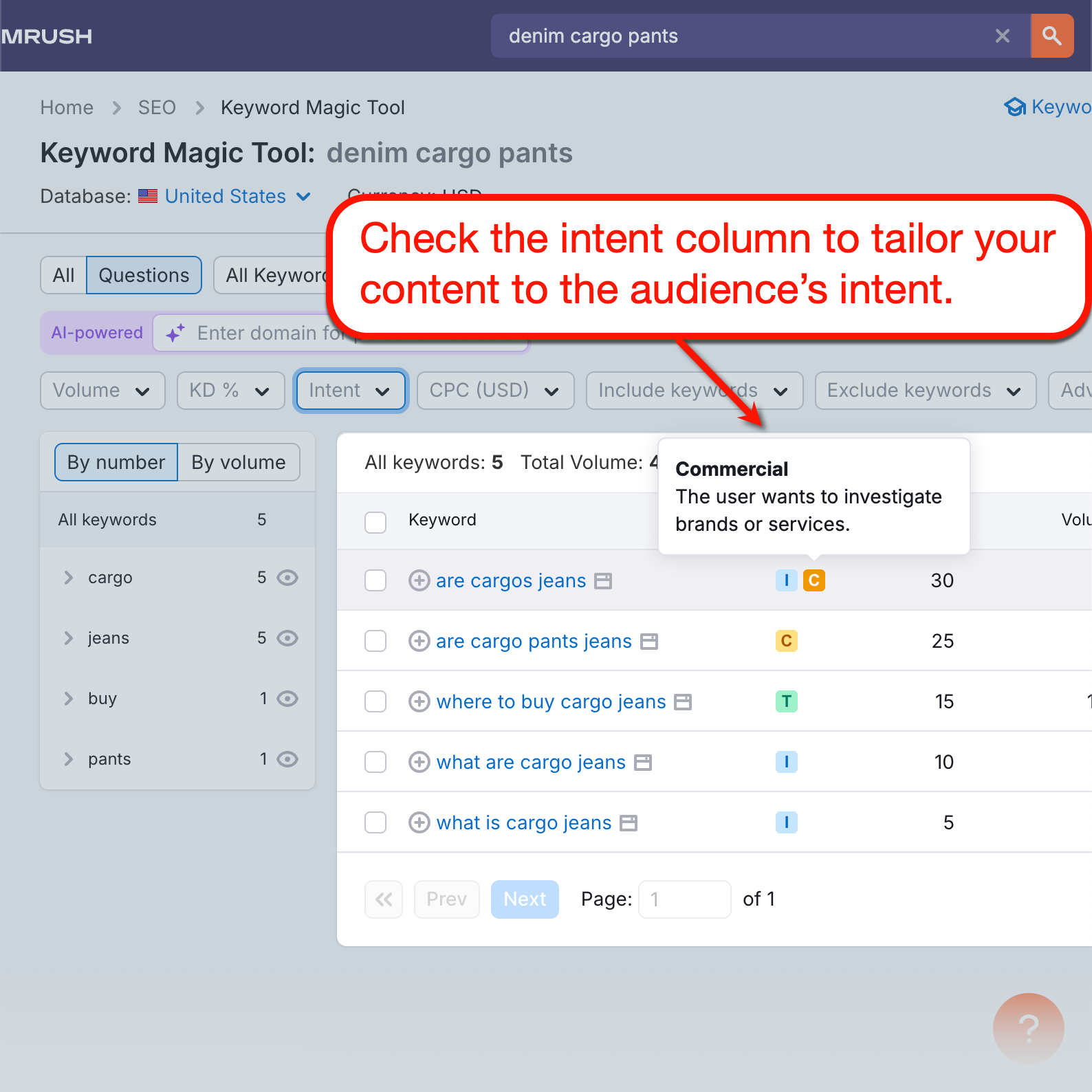Expand the pants keyword group
Screen dimensions: 1092x1092
(x=68, y=759)
